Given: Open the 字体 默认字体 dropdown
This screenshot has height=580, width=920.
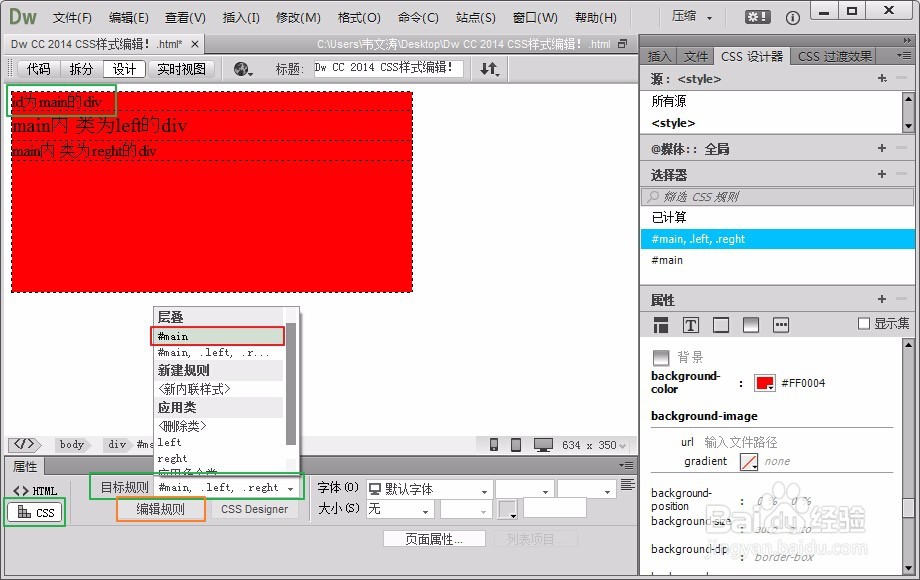Looking at the screenshot, I should (x=429, y=489).
